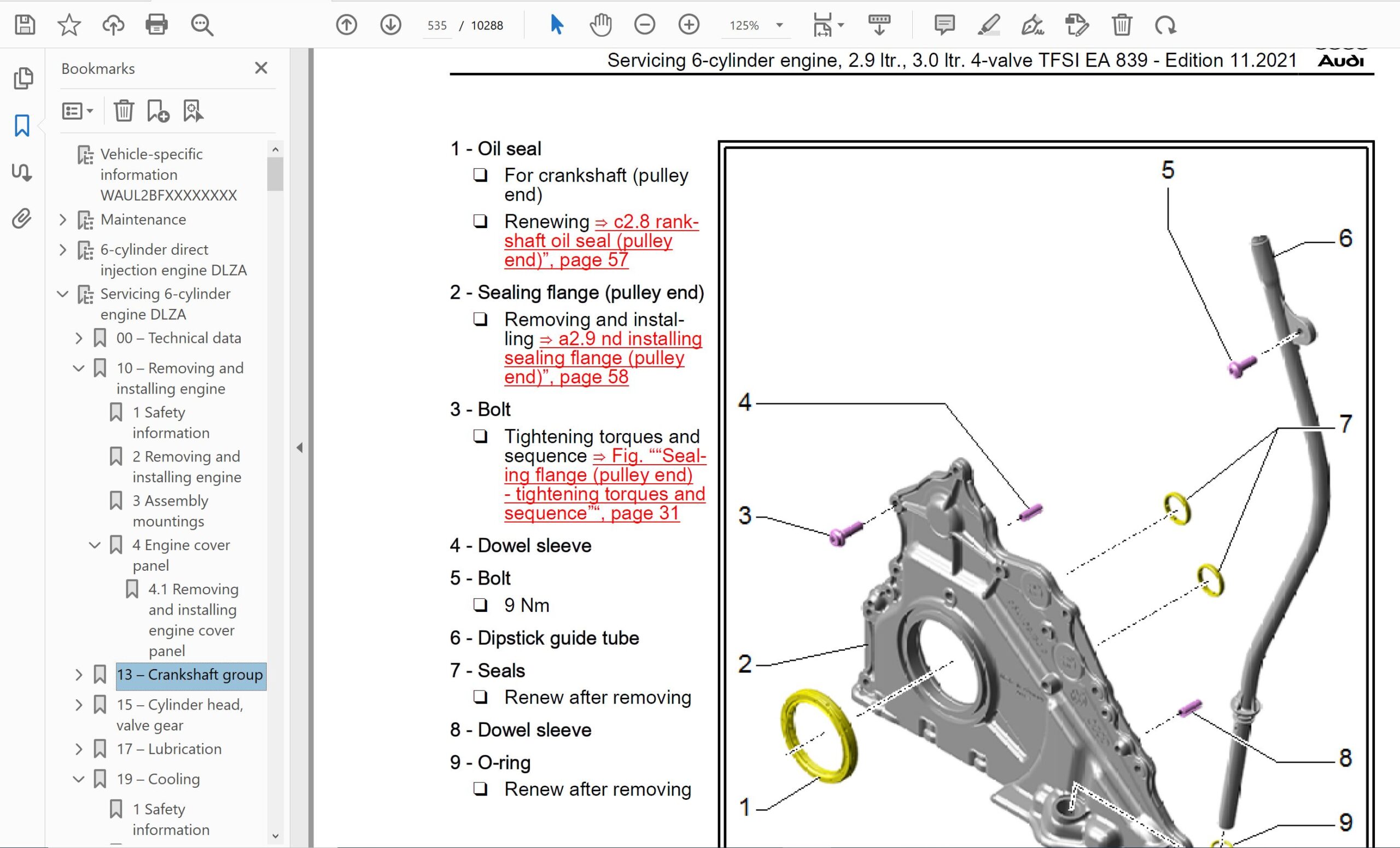Close the Bookmarks panel
The width and height of the screenshot is (1400, 848).
261,68
